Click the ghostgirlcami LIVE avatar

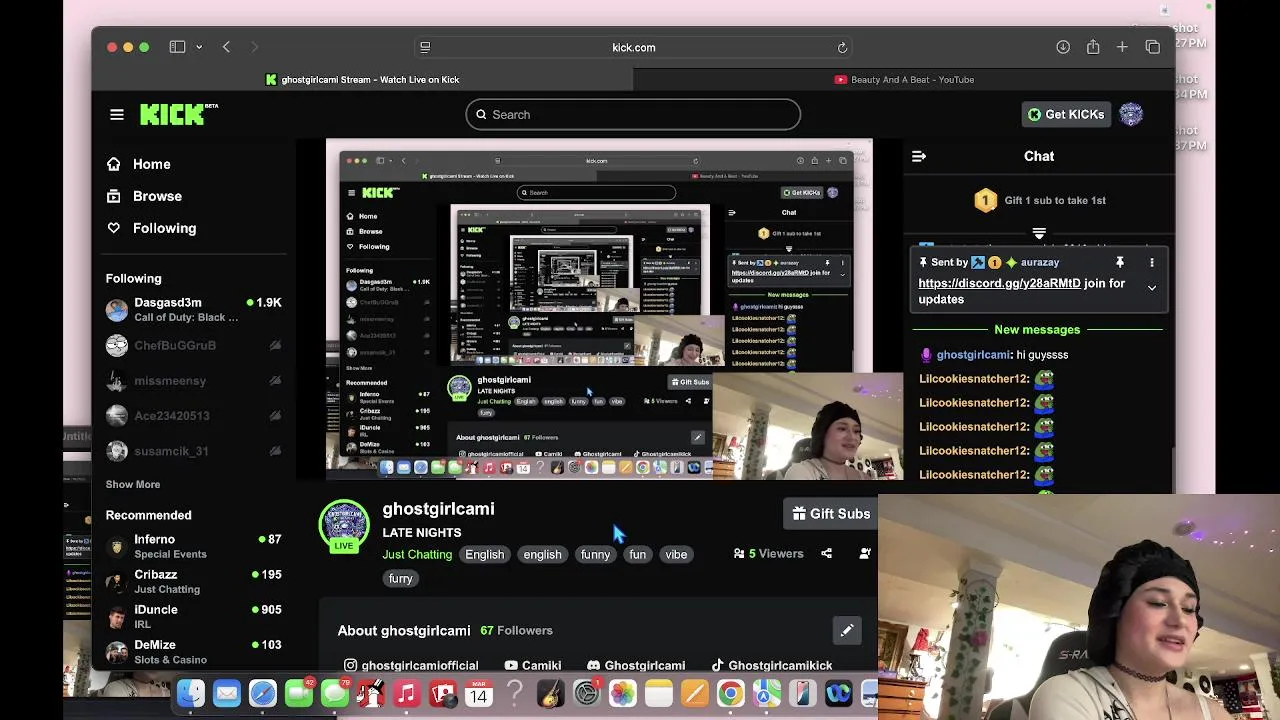pyautogui.click(x=344, y=526)
